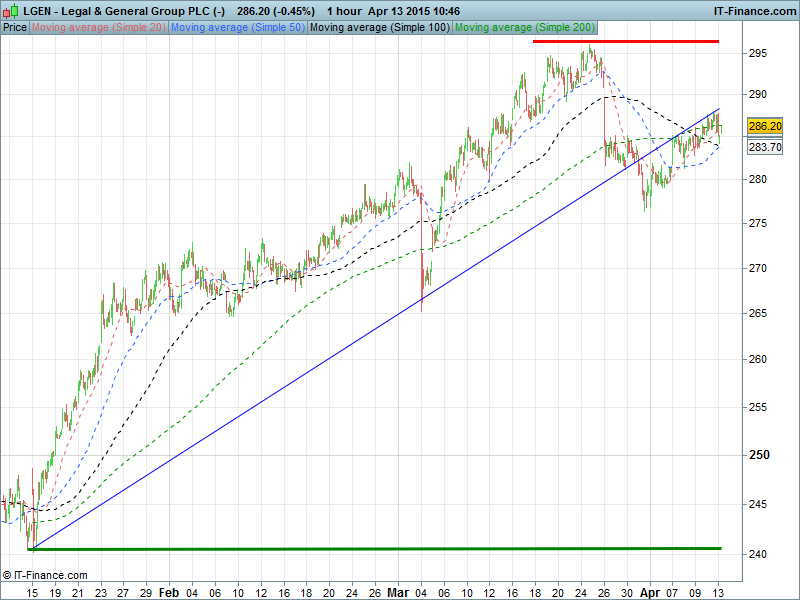This screenshot has height=600, width=800.
Task: Click the yellow 286.20 current price tag
Action: [764, 127]
